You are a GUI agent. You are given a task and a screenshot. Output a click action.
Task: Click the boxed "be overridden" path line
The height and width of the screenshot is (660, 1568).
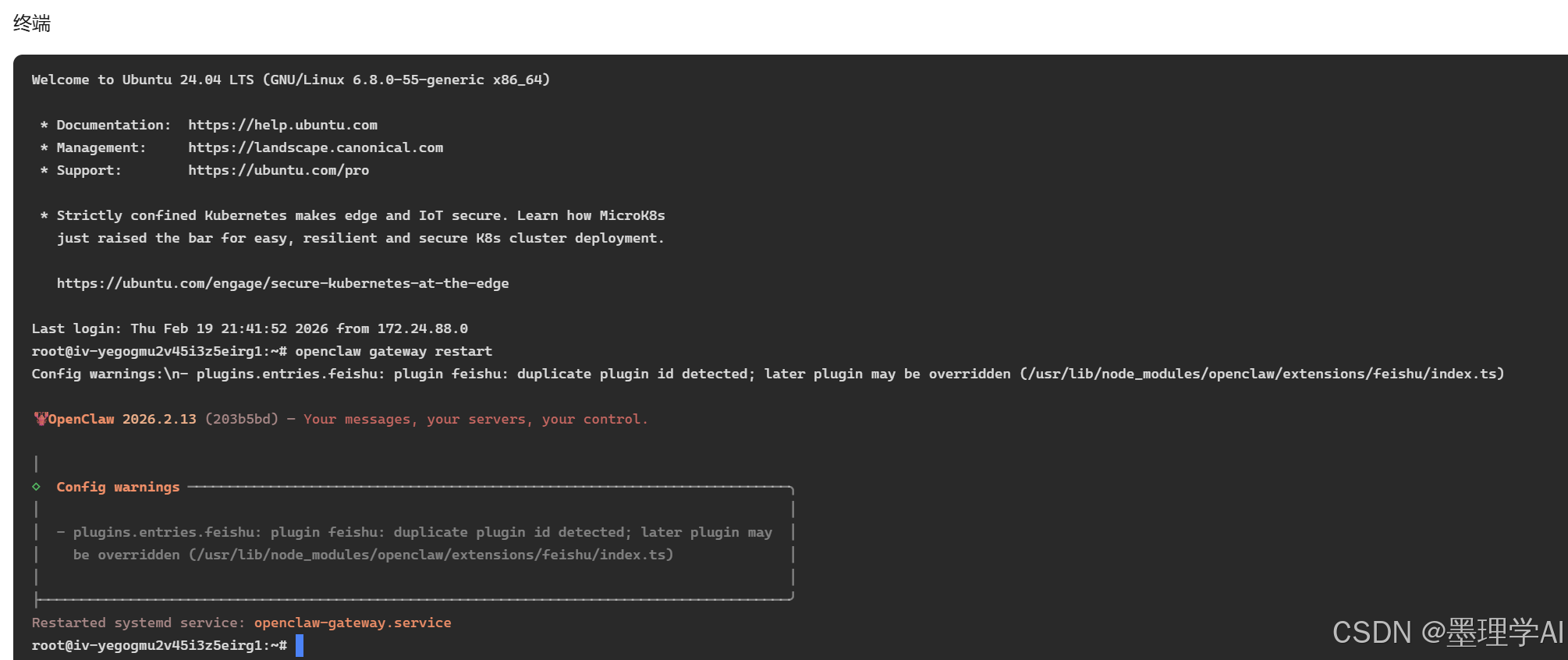(x=373, y=555)
